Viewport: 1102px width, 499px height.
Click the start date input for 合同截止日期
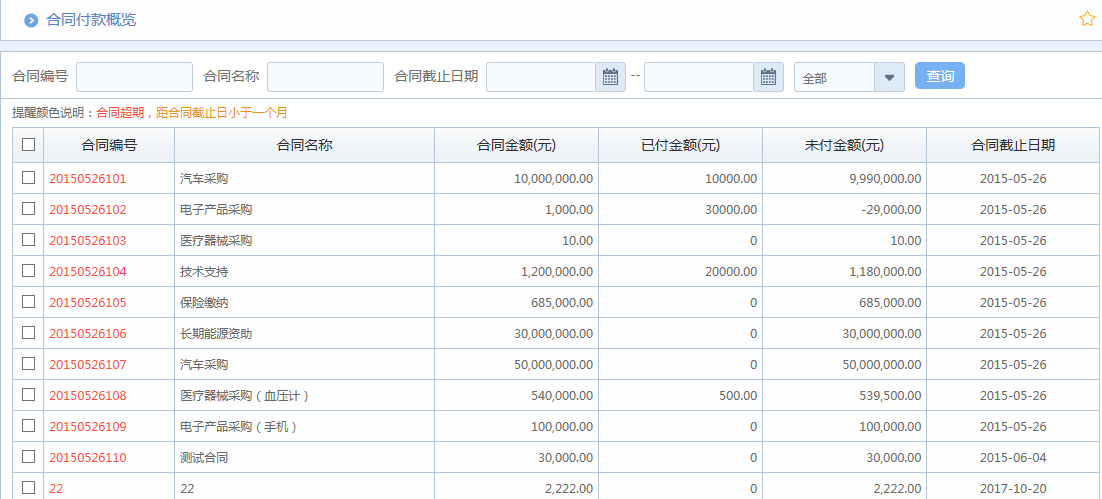[541, 77]
